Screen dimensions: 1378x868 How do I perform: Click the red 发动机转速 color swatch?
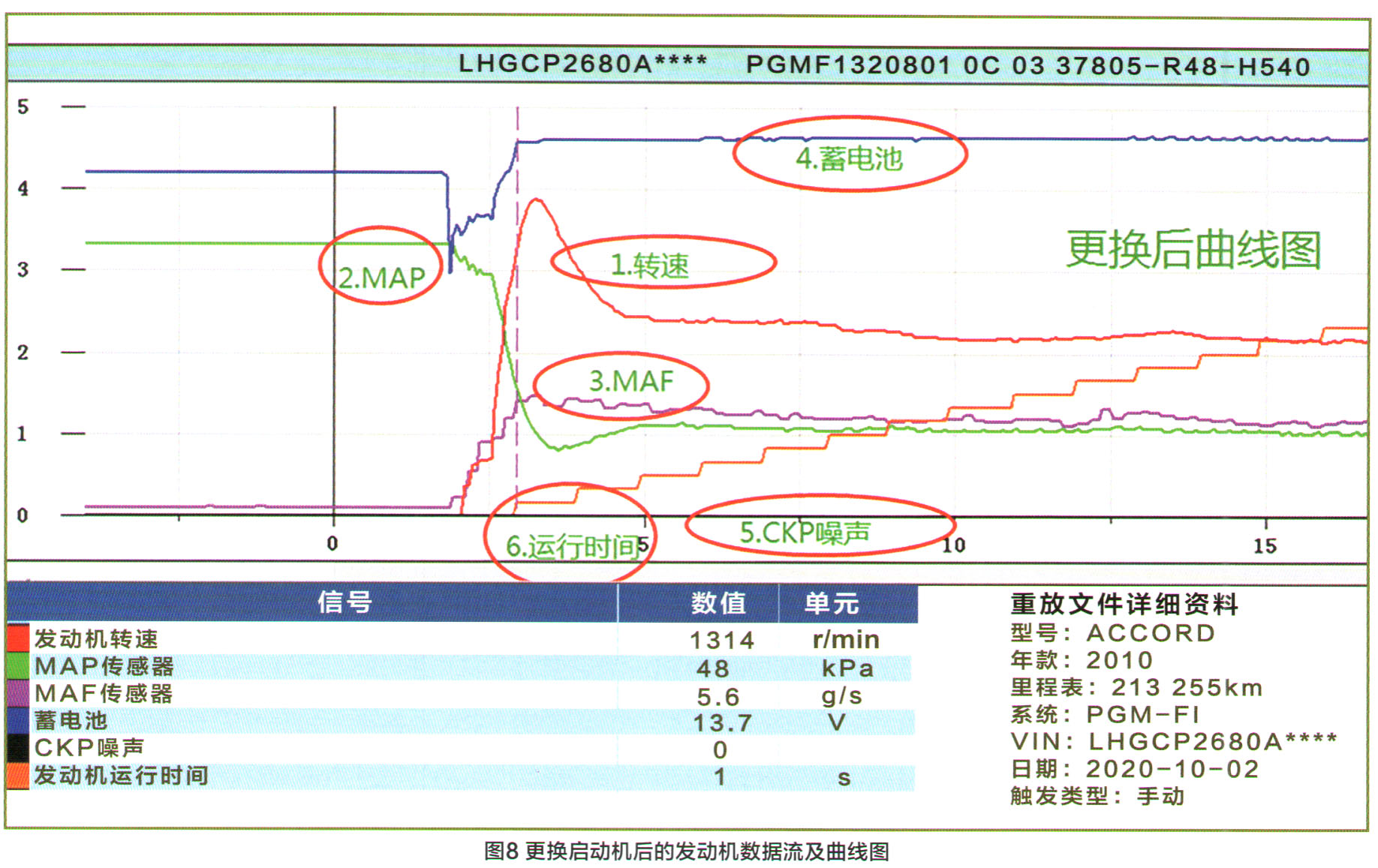(x=17, y=638)
